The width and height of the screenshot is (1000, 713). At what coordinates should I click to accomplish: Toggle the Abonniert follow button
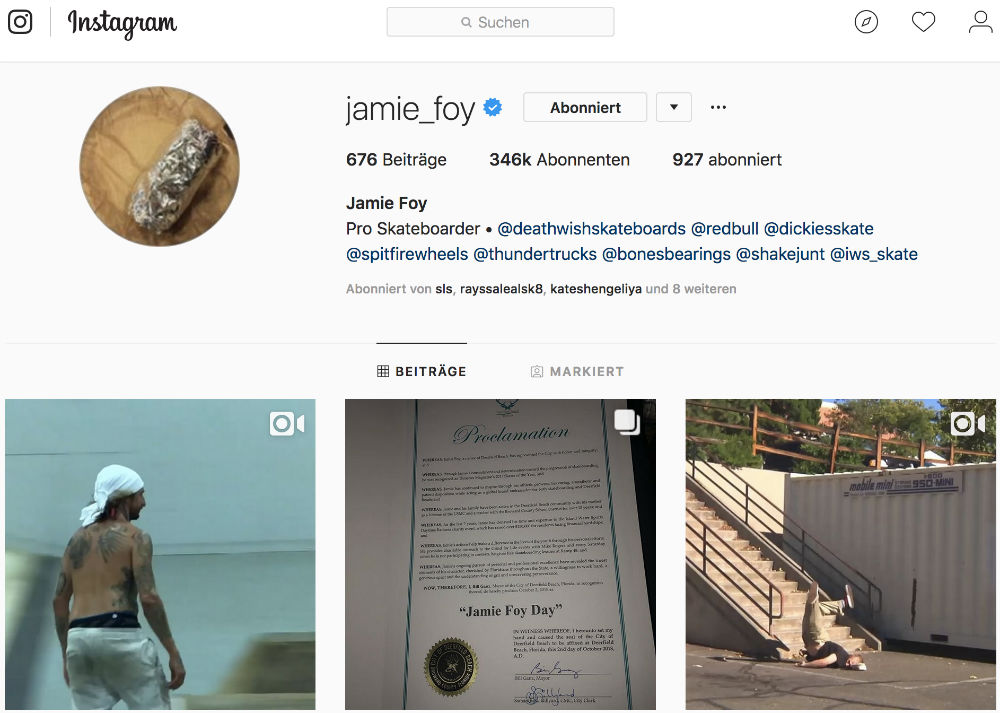585,107
